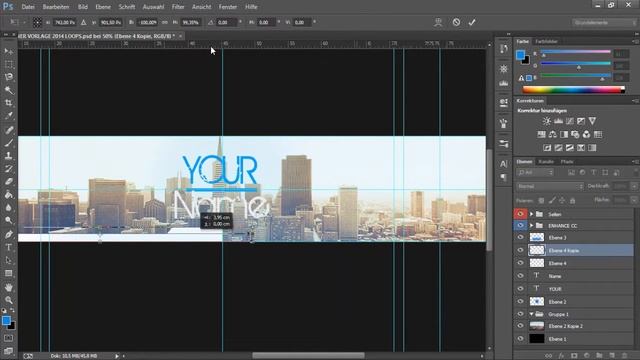640x360 pixels.
Task: Open the layer styles fx button
Action: tap(561, 356)
